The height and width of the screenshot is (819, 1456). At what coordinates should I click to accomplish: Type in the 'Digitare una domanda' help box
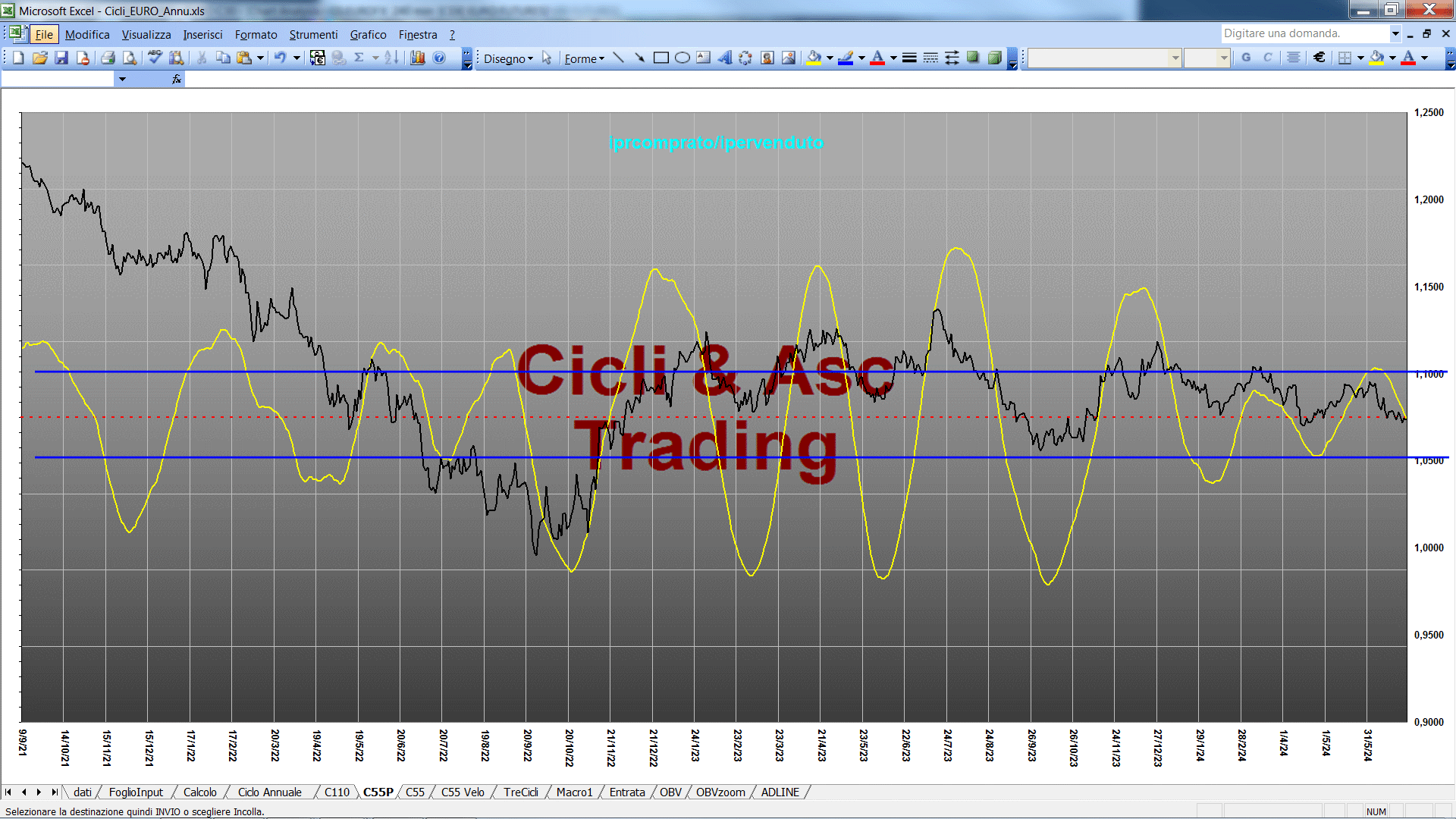coord(1304,33)
